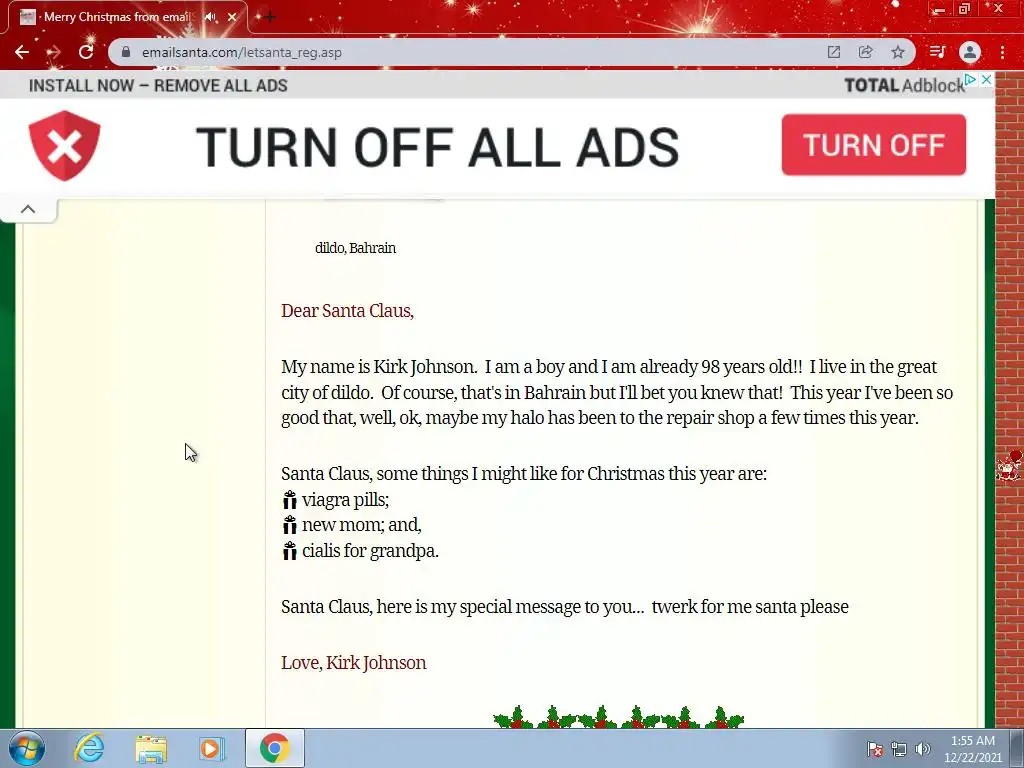Click the 'new mom; and,' list item
This screenshot has width=1024, height=768.
pos(361,525)
